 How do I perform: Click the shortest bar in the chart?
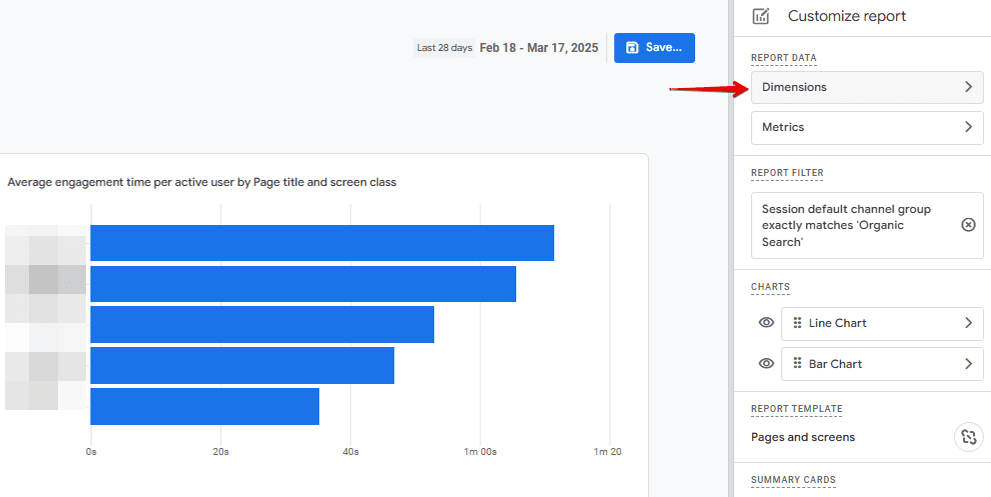point(205,406)
